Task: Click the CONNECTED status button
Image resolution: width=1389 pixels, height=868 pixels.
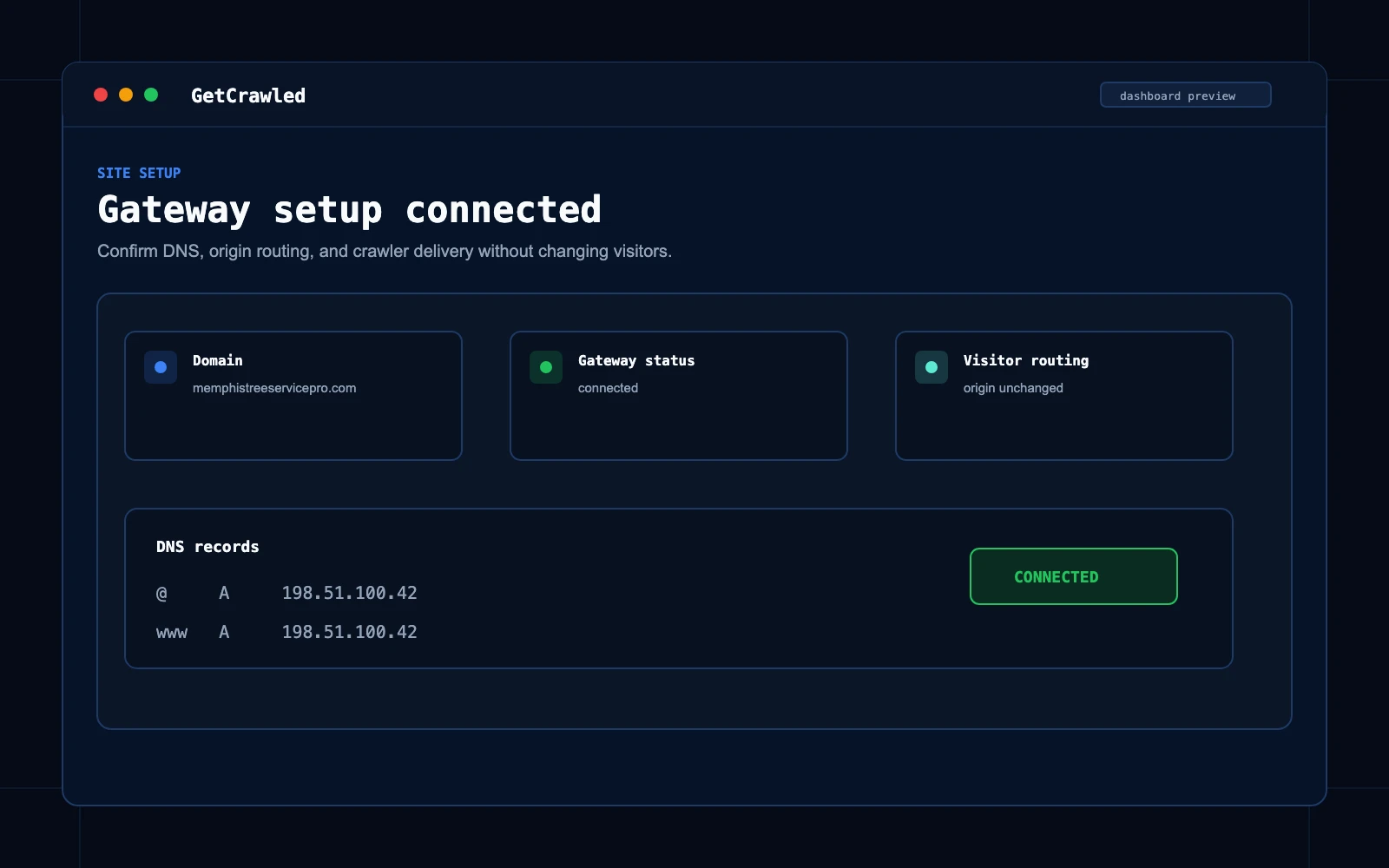Action: point(1074,576)
